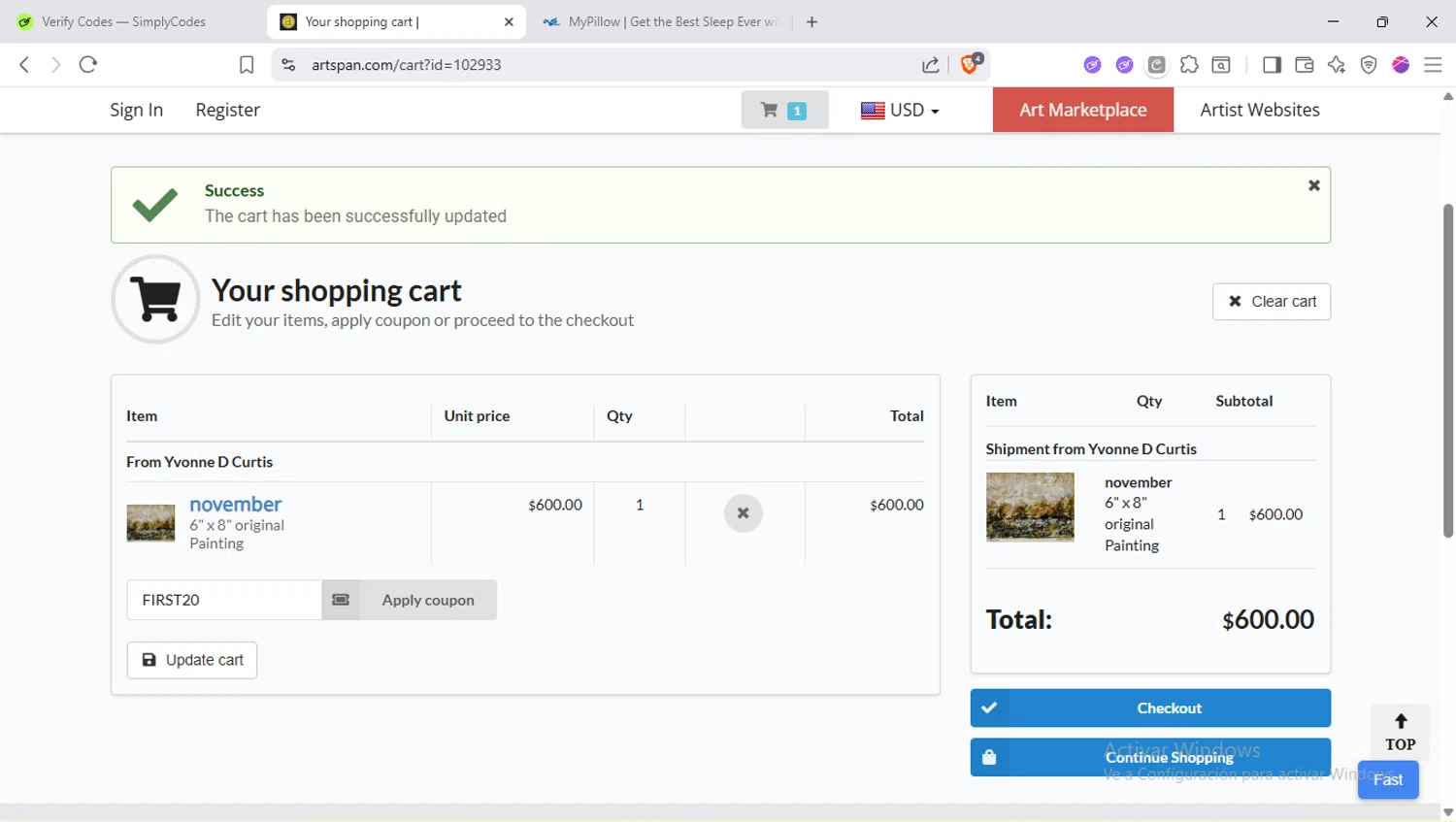Image resolution: width=1456 pixels, height=822 pixels.
Task: Open the Sign In page
Action: coord(136,110)
